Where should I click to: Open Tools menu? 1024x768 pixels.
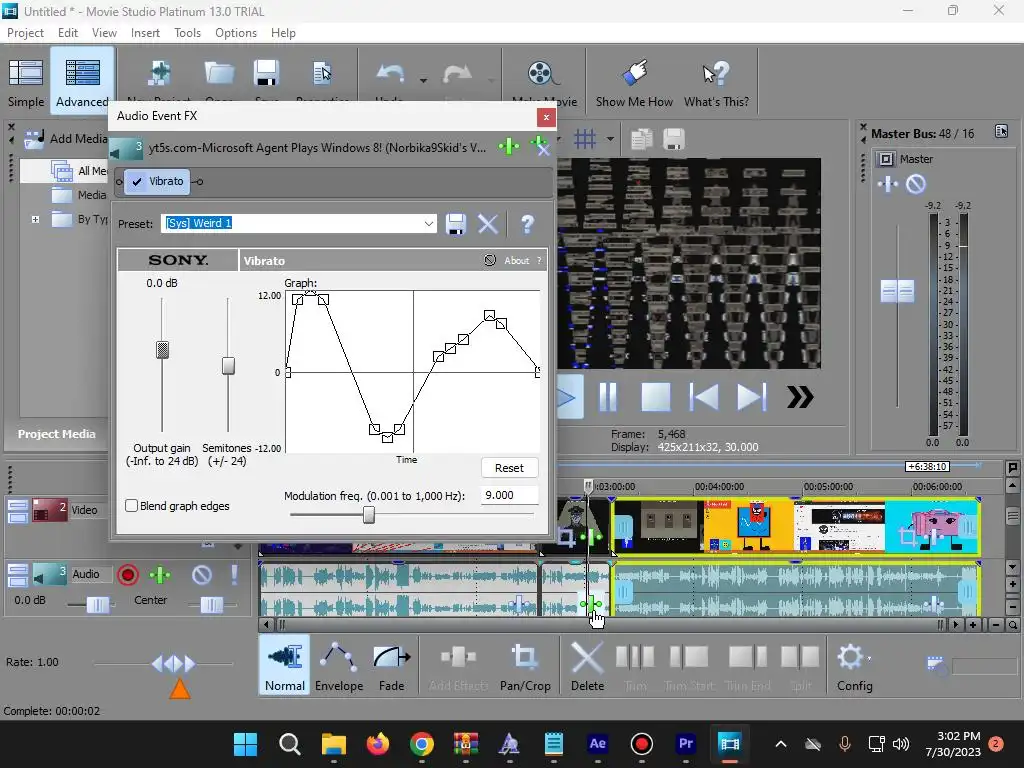pyautogui.click(x=187, y=33)
